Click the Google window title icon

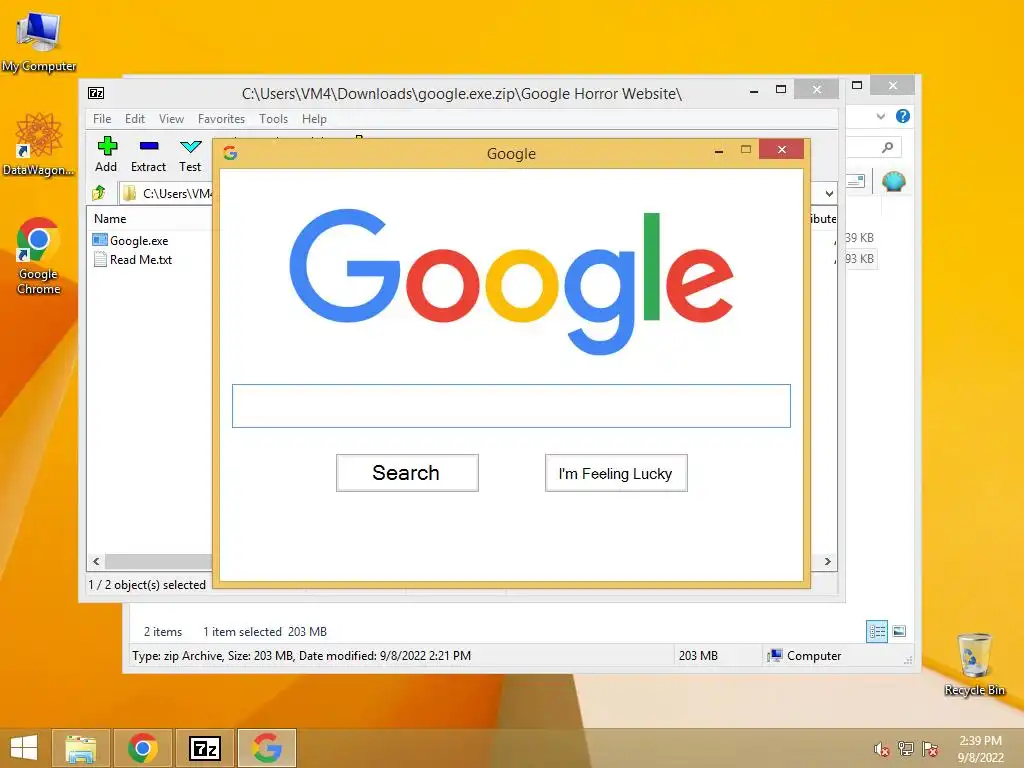pyautogui.click(x=230, y=153)
